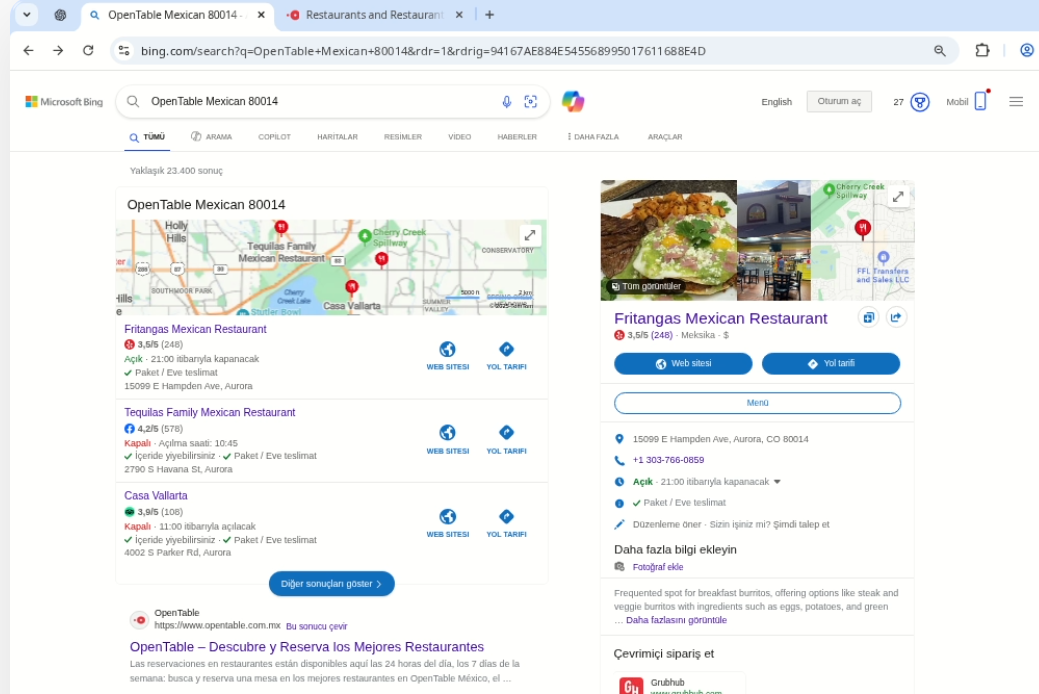Viewport: 1039px width, 694px height.
Task: Open visual search camera icon
Action: tap(531, 101)
